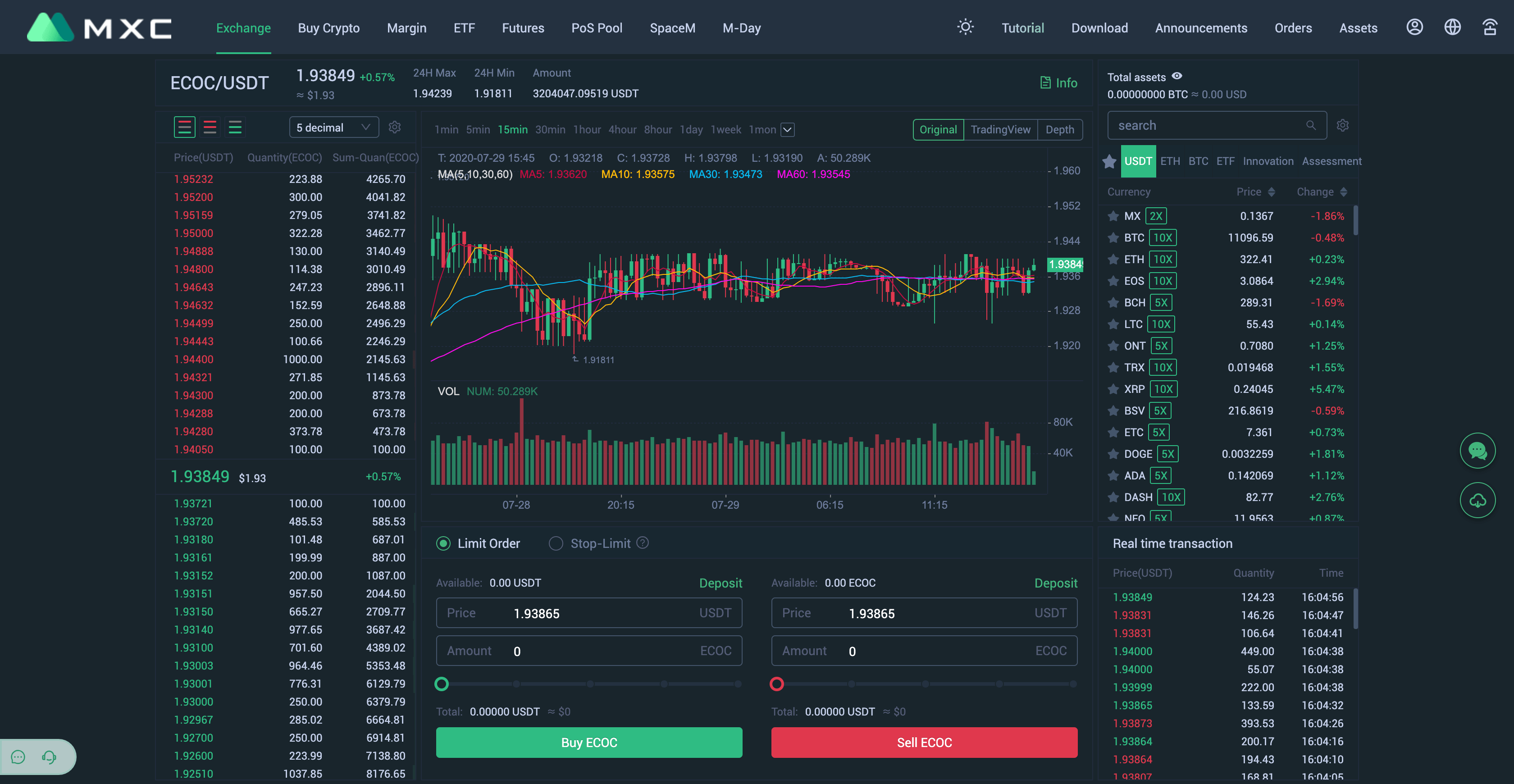This screenshot has width=1514, height=784.
Task: Open Announcements link
Action: click(x=1201, y=27)
